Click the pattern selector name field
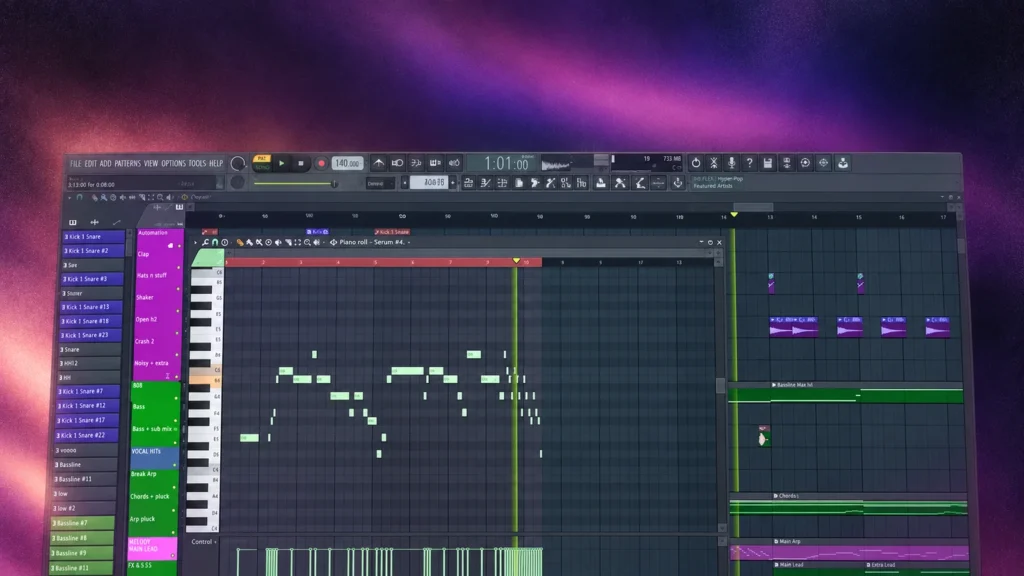The width and height of the screenshot is (1024, 576). pos(429,183)
